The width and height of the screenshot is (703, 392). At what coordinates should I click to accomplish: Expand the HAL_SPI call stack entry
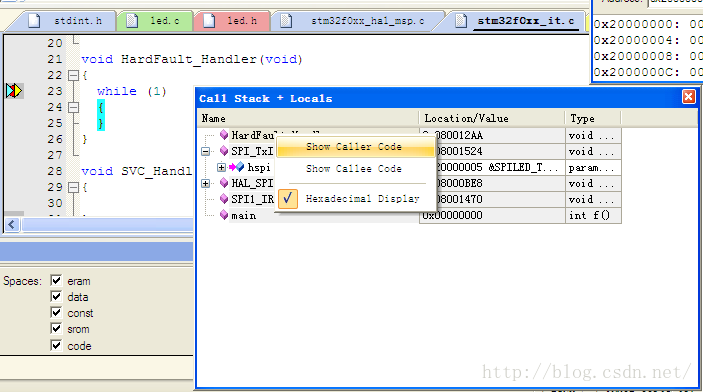pyautogui.click(x=205, y=183)
